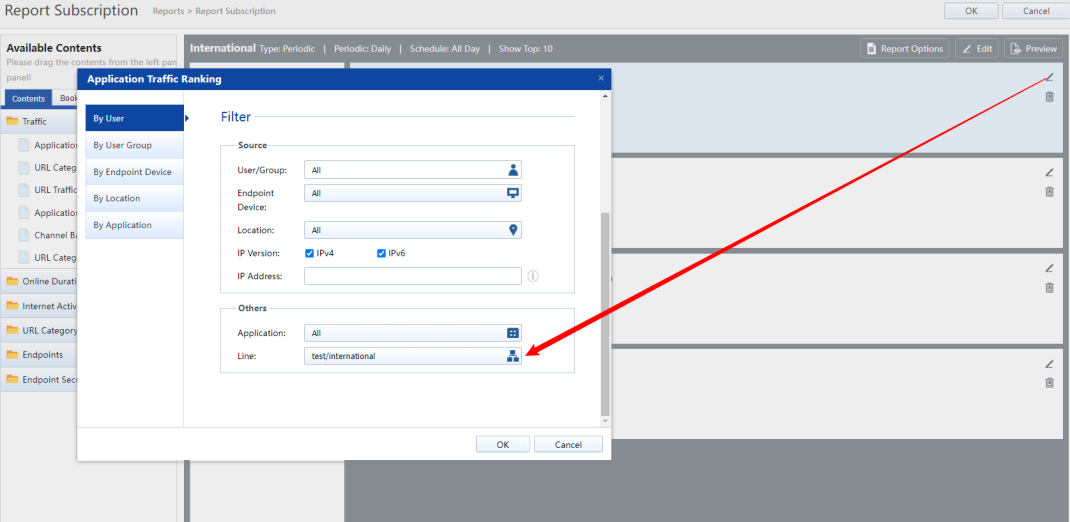The width and height of the screenshot is (1070, 522).
Task: Uncheck the IPv4 checkbox
Action: 310,253
